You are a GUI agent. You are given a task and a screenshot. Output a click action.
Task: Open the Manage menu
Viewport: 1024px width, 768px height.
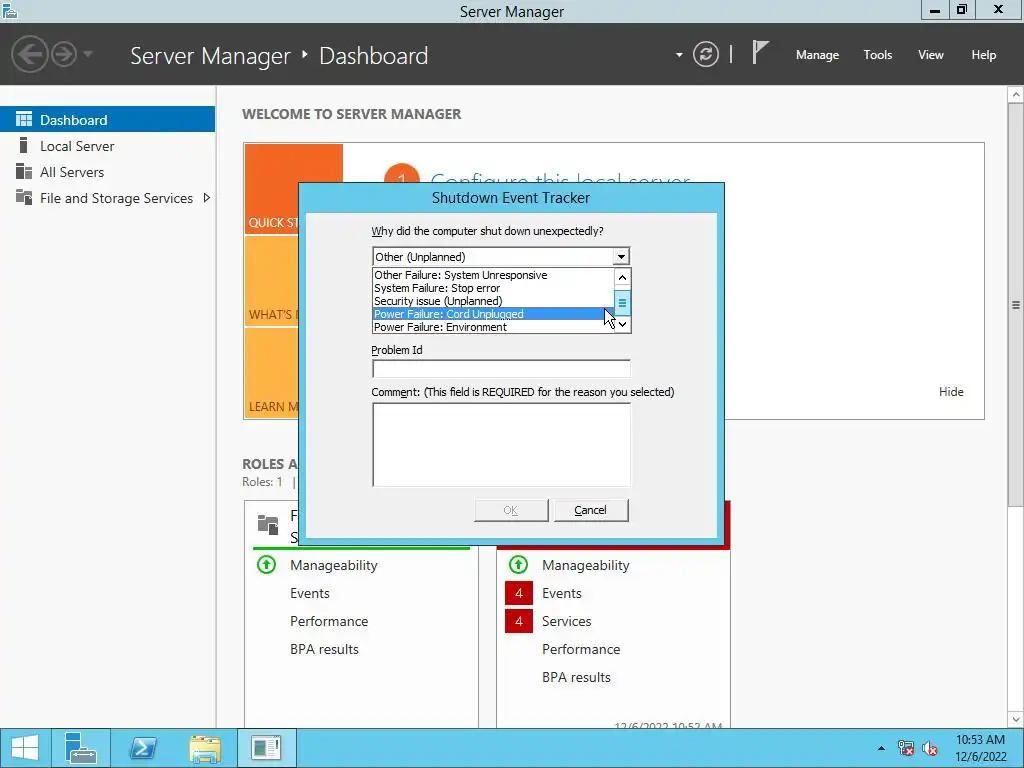pos(817,55)
